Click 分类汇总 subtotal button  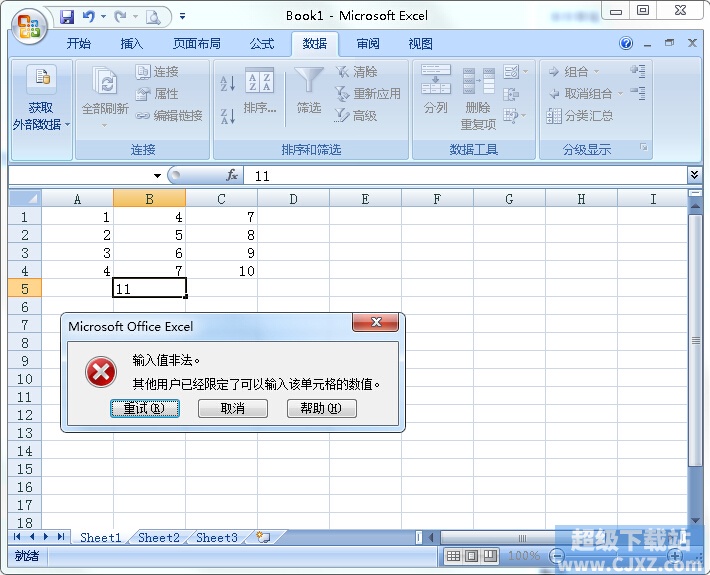tap(580, 116)
